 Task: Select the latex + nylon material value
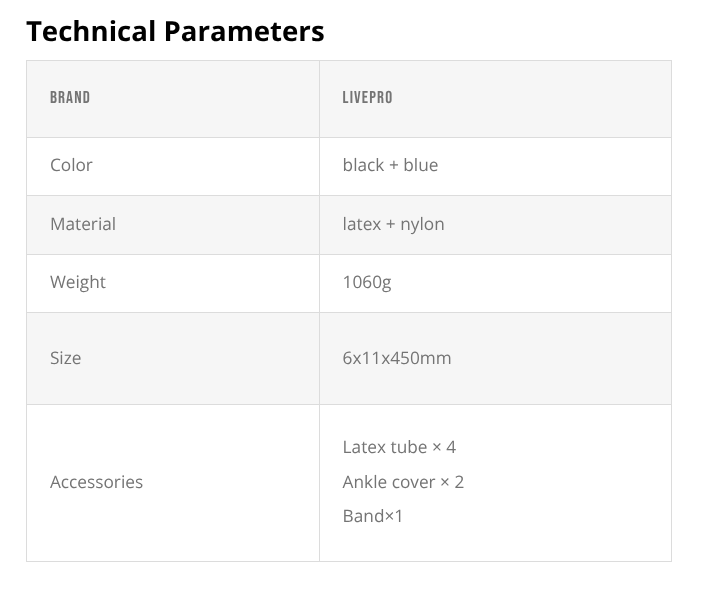tap(393, 224)
